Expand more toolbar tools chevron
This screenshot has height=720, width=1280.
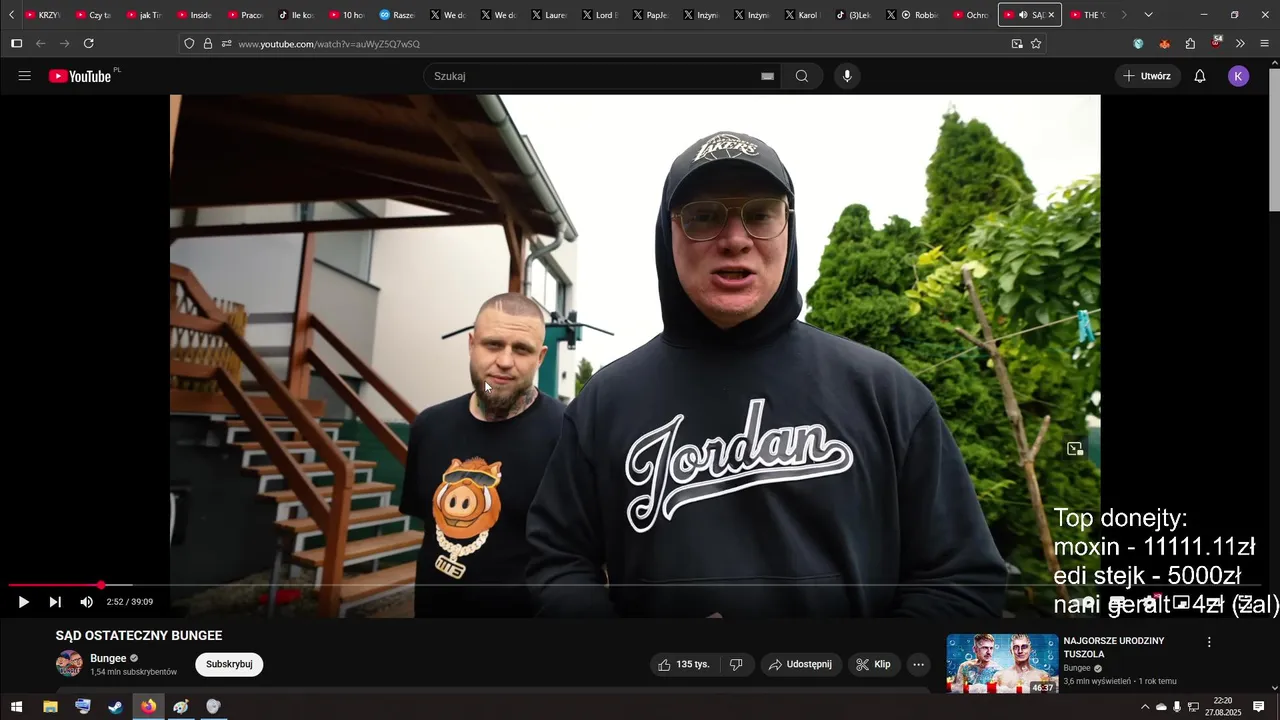click(1240, 44)
